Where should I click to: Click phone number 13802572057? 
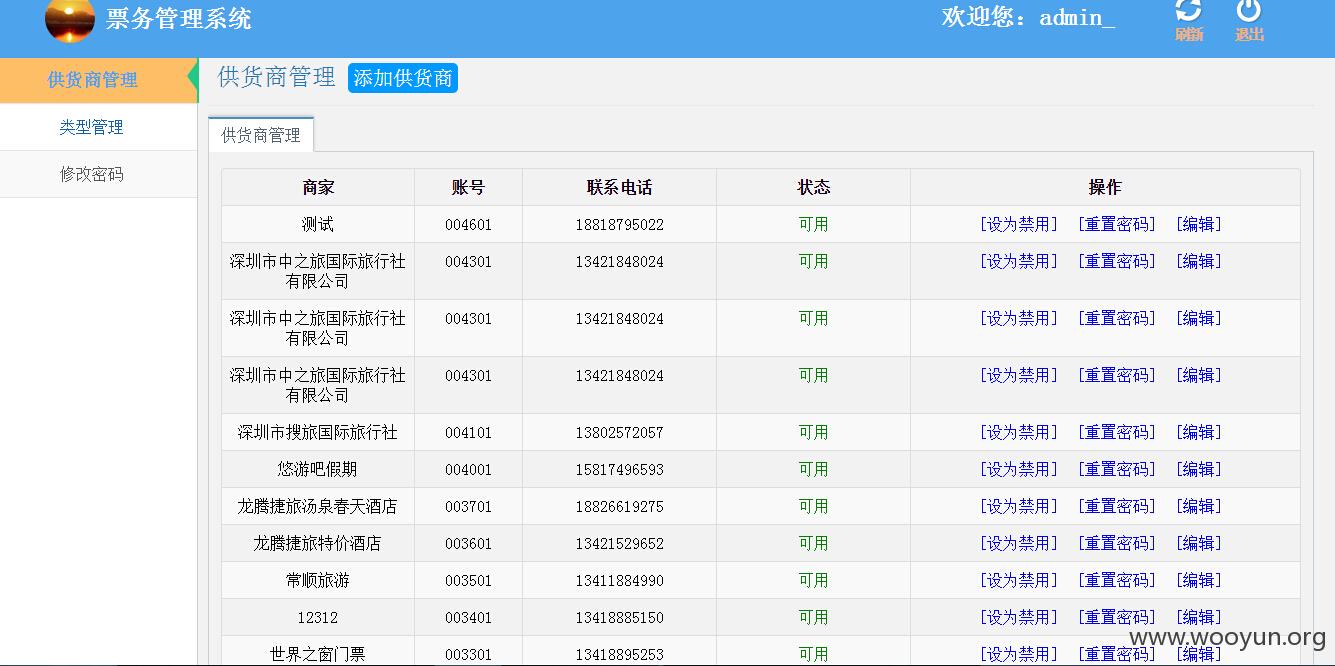point(619,433)
